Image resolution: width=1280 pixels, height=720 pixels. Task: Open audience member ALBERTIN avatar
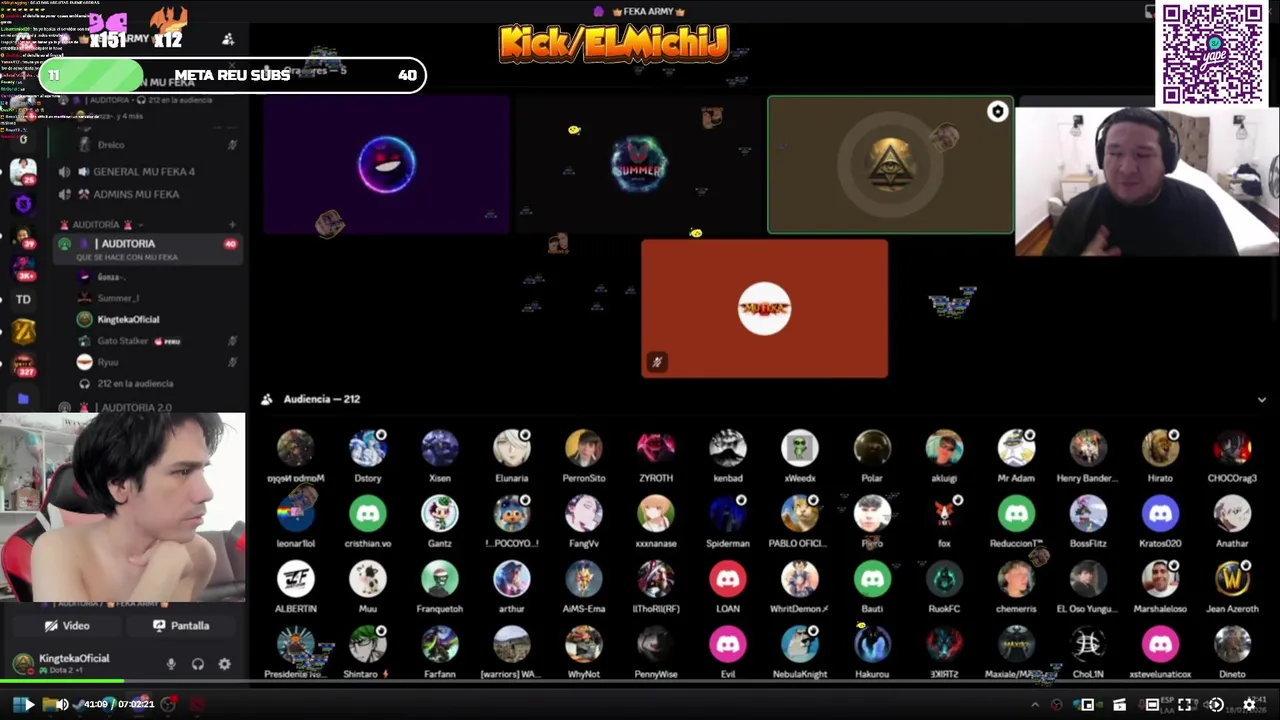pyautogui.click(x=295, y=580)
